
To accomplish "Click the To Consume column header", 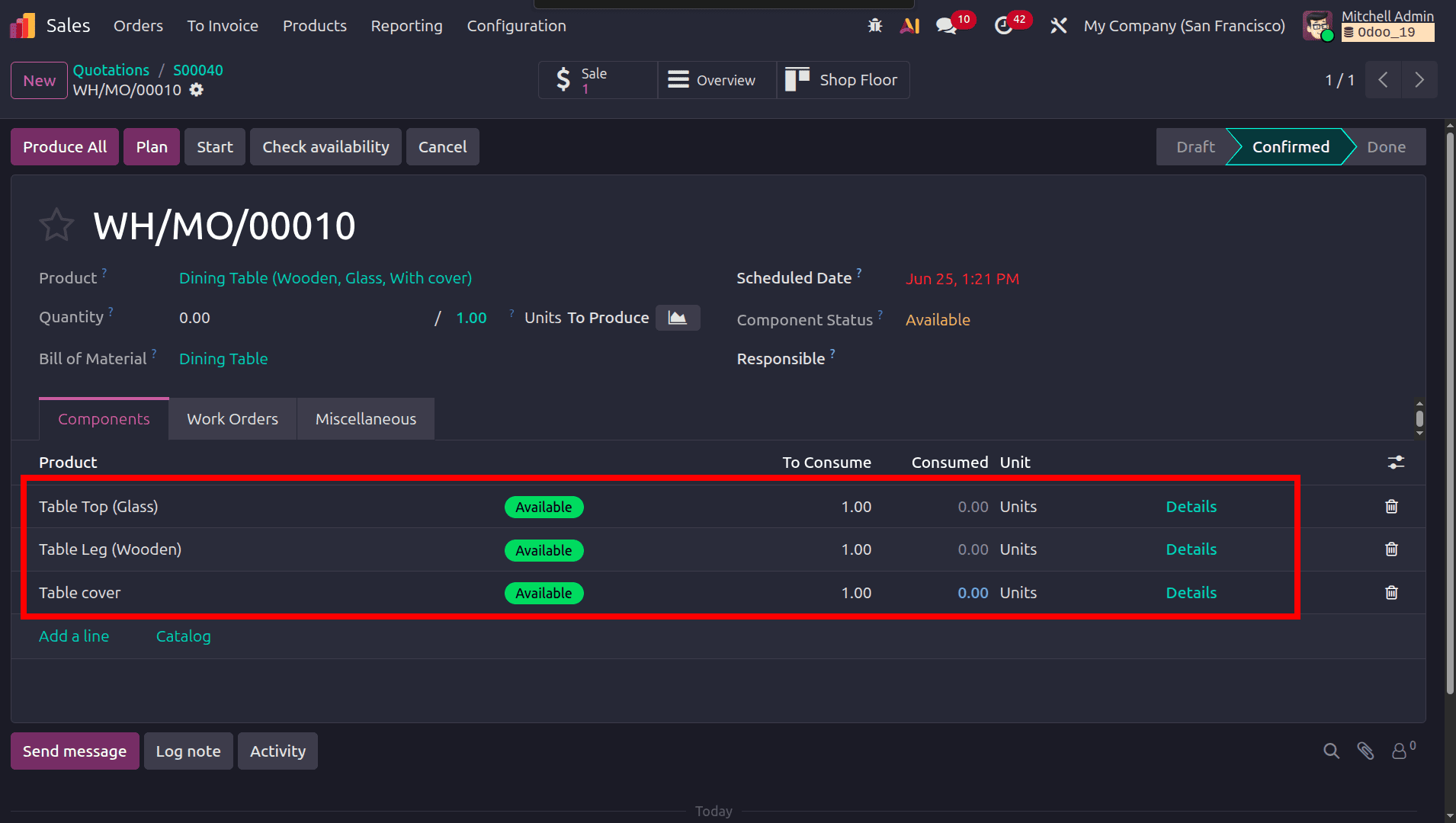I will [x=826, y=463].
